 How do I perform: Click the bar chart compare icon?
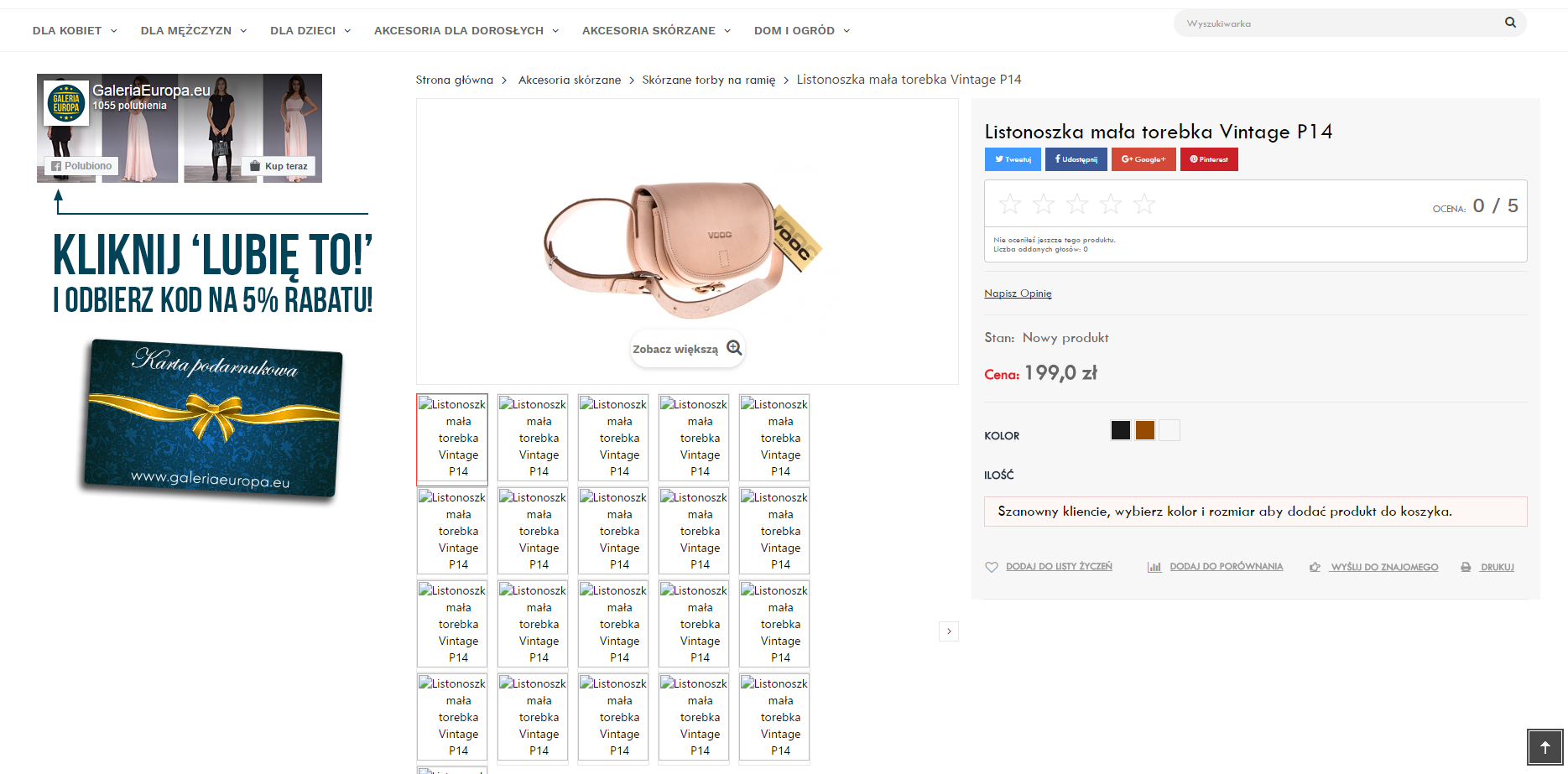pyautogui.click(x=1154, y=567)
